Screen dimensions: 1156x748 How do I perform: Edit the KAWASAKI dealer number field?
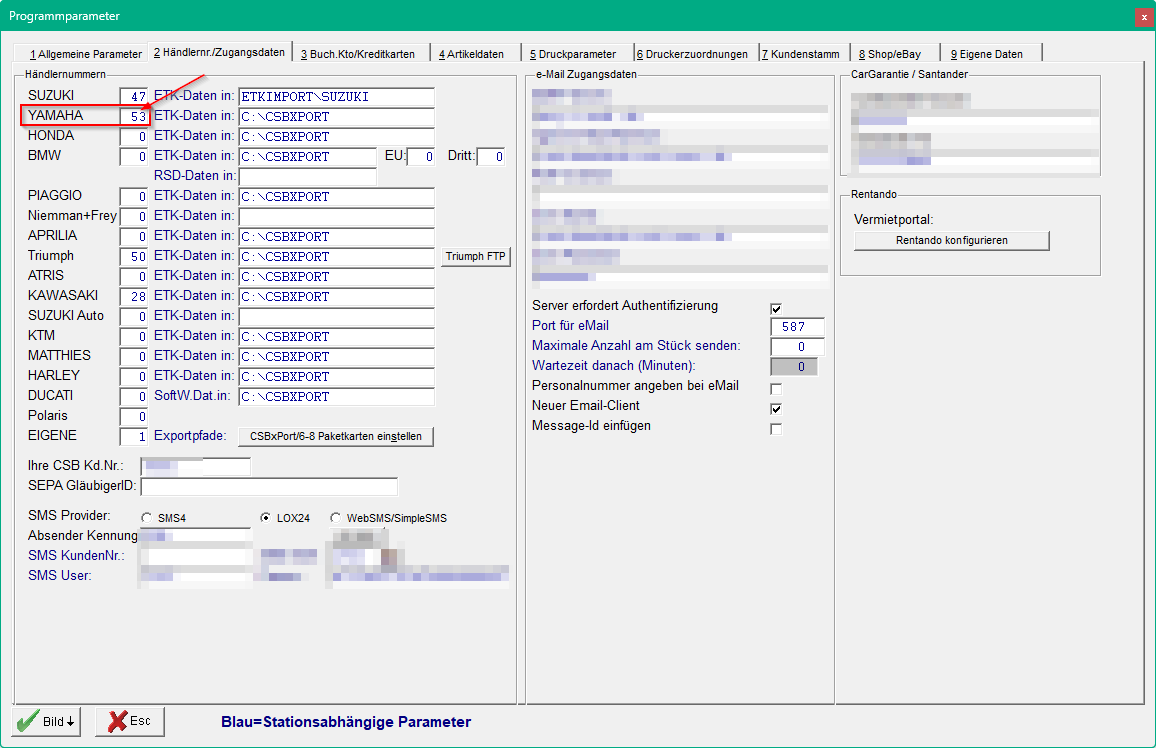pyautogui.click(x=133, y=296)
